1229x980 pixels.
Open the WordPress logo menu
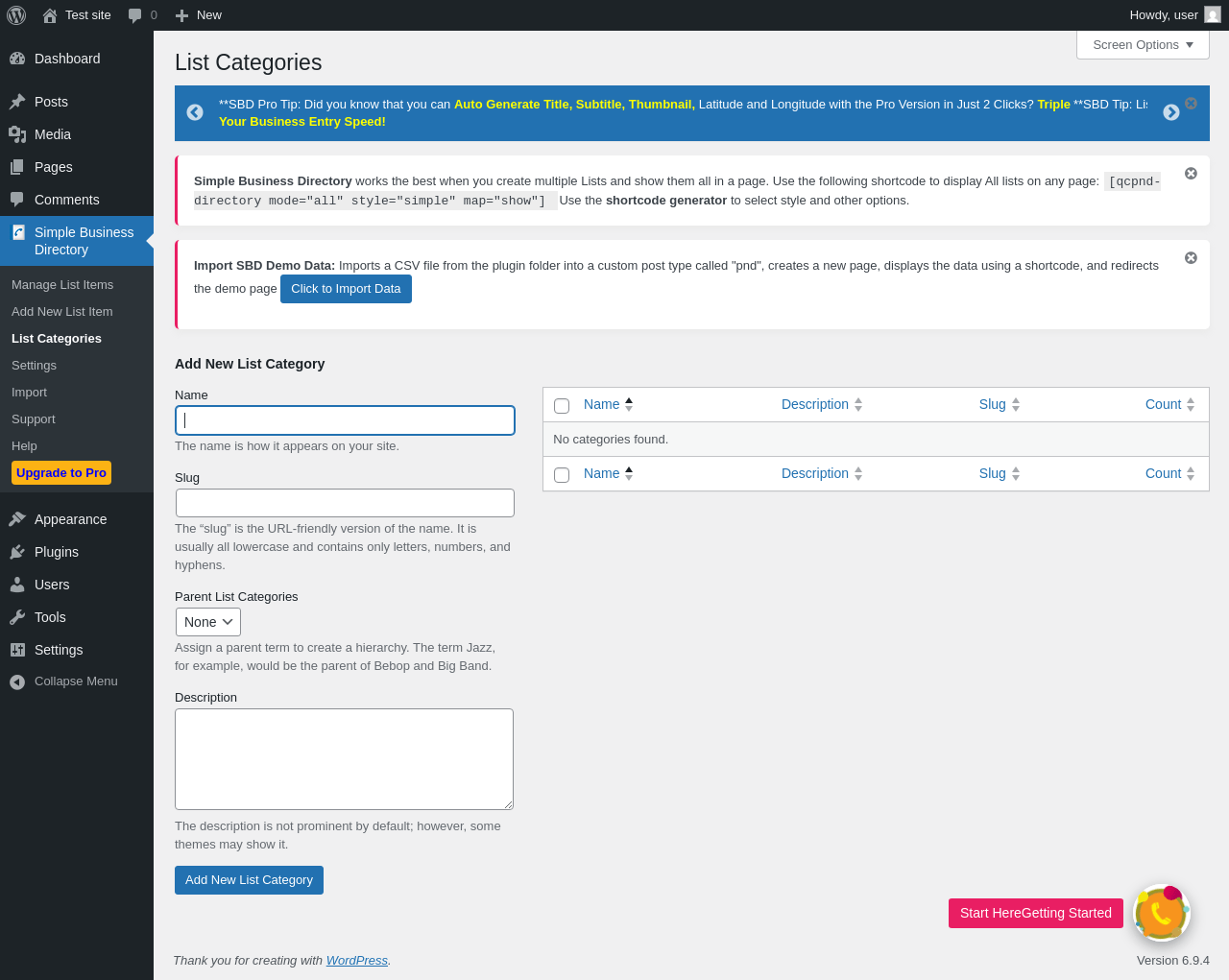(16, 15)
